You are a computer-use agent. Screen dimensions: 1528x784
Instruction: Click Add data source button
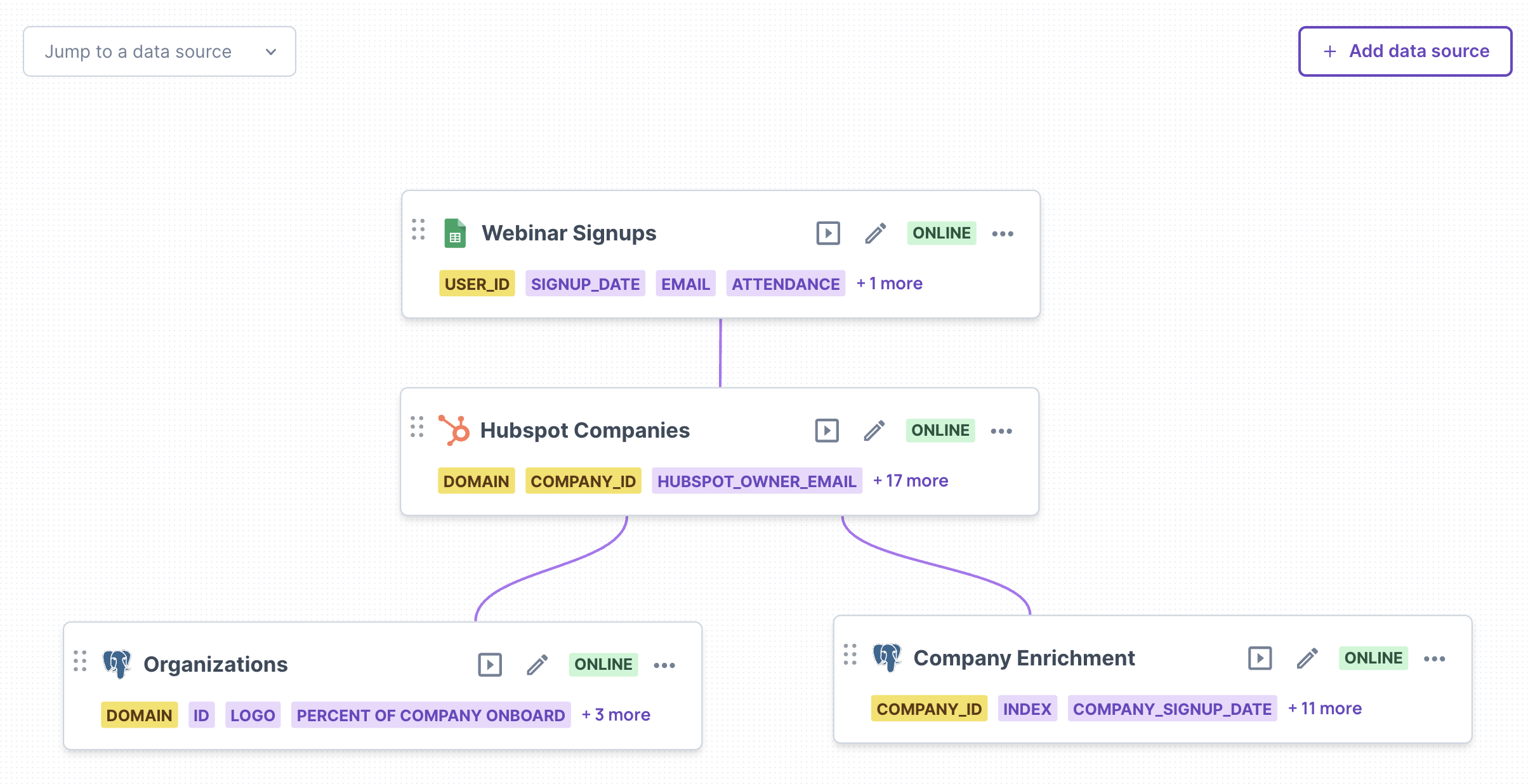coord(1405,51)
